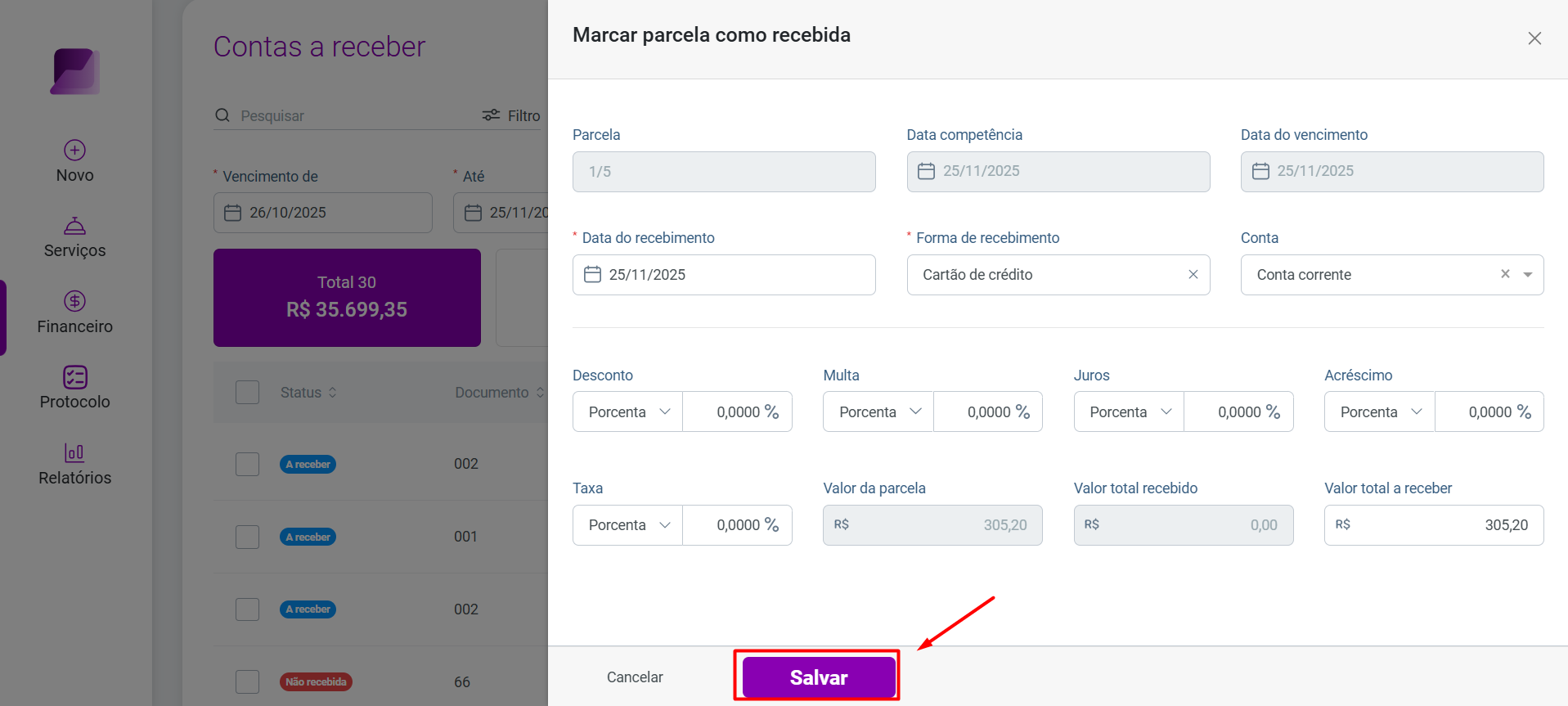Close the Marcar parcela como recebida panel

point(1534,38)
